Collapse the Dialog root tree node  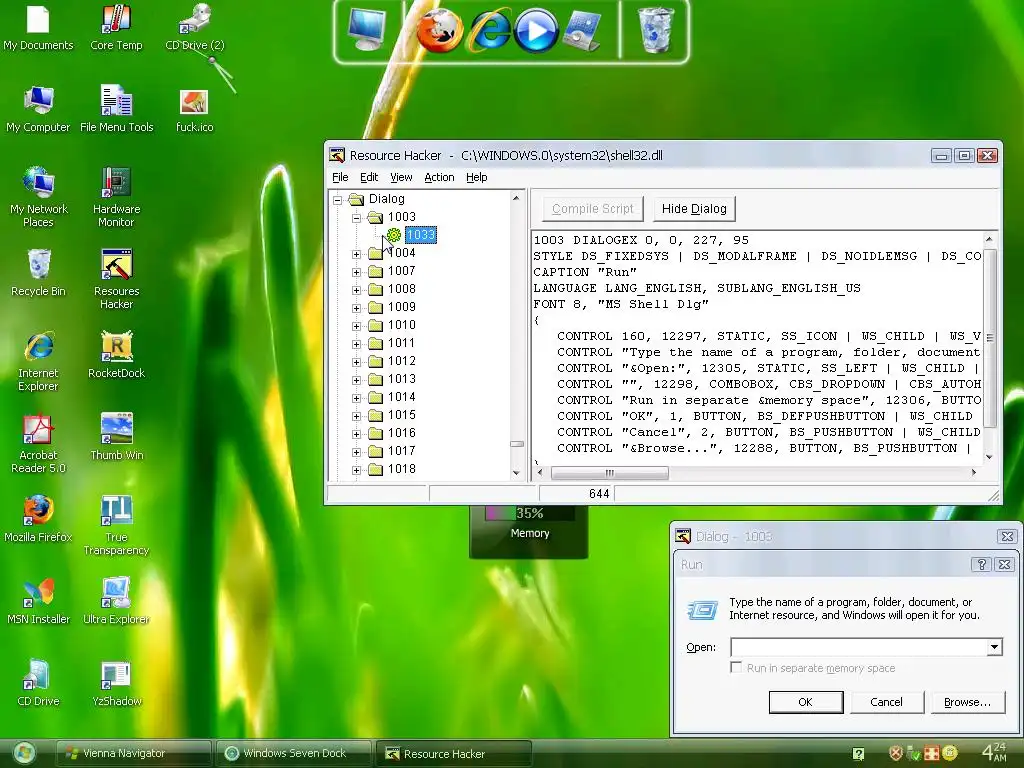pyautogui.click(x=338, y=200)
